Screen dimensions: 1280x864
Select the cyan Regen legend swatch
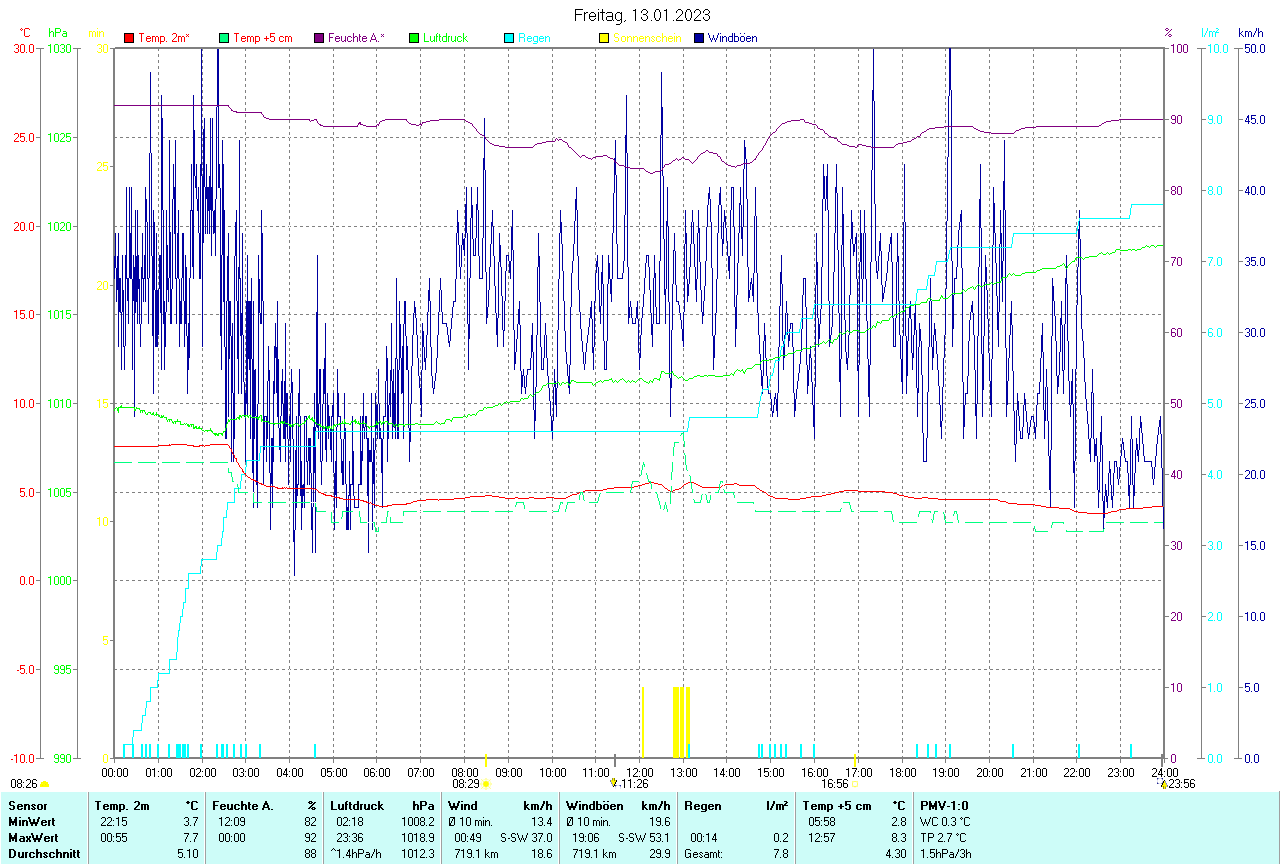pos(509,38)
